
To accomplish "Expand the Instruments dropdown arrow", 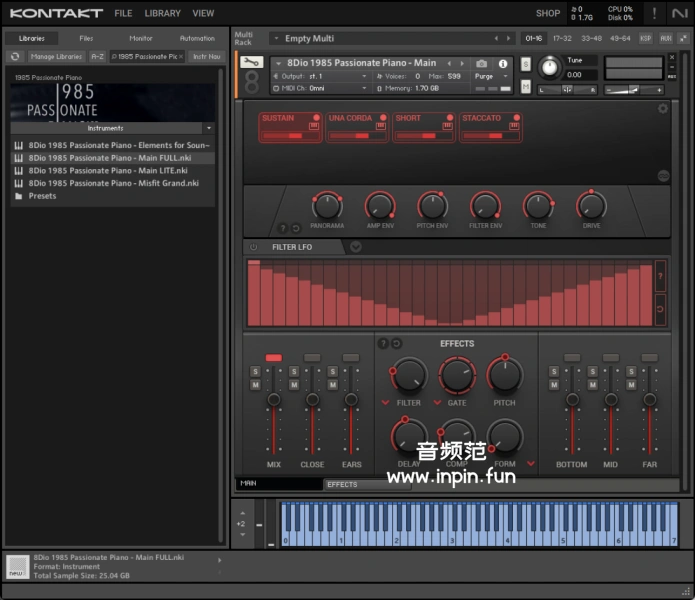I will pos(208,128).
